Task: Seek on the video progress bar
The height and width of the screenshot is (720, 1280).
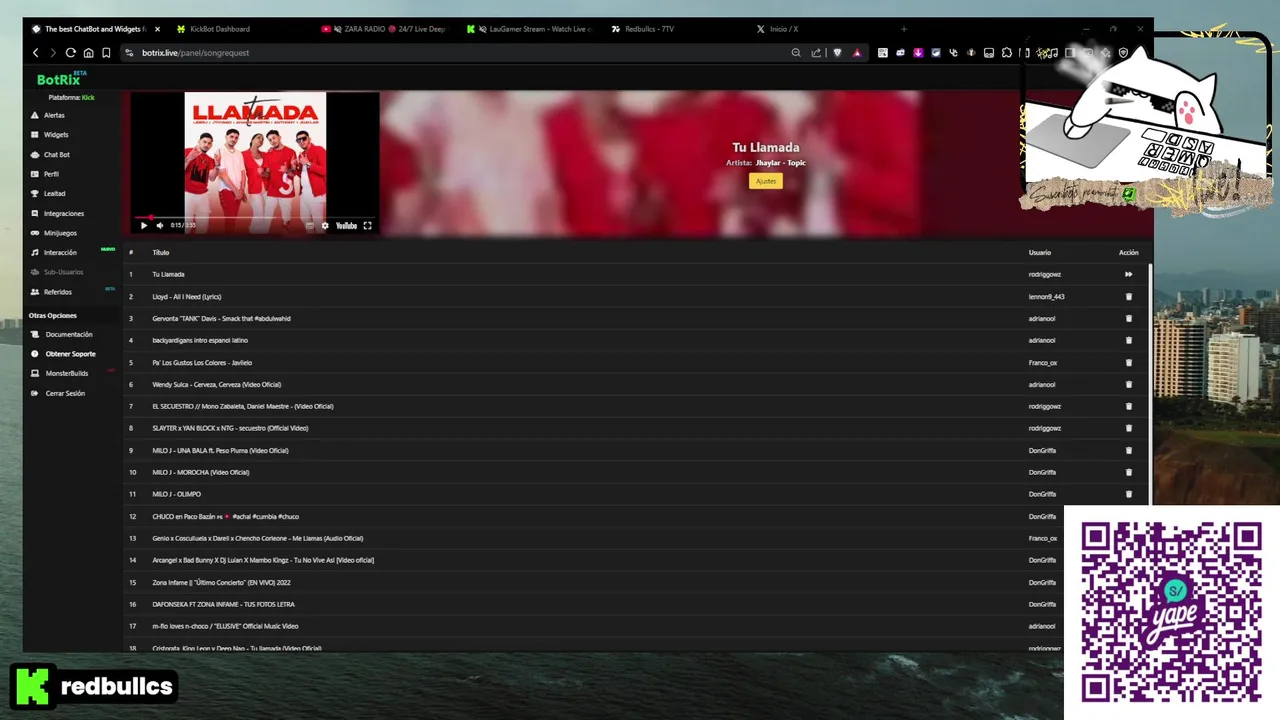Action: click(255, 216)
